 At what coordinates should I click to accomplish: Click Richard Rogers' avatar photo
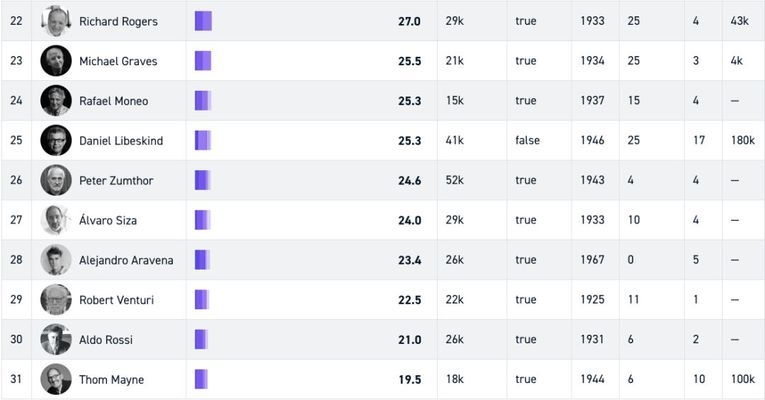(x=56, y=21)
